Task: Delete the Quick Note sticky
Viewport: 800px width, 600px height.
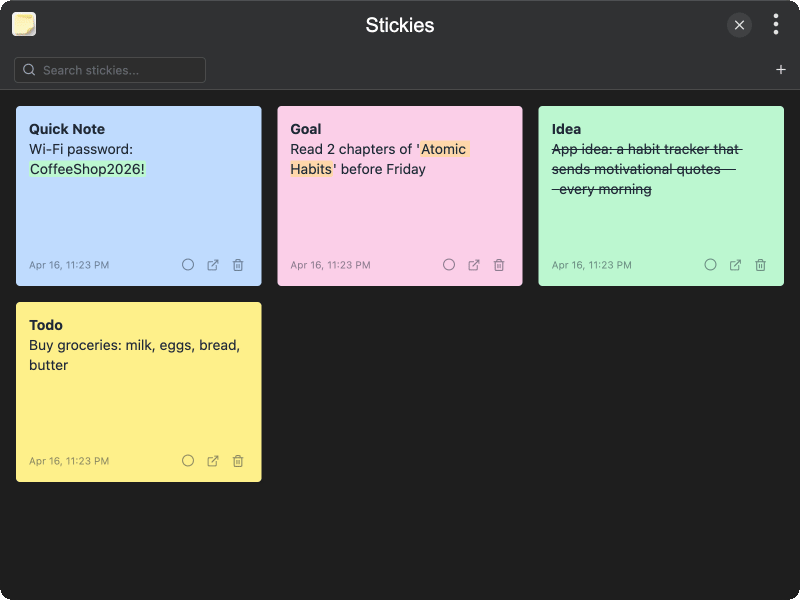Action: click(x=237, y=265)
